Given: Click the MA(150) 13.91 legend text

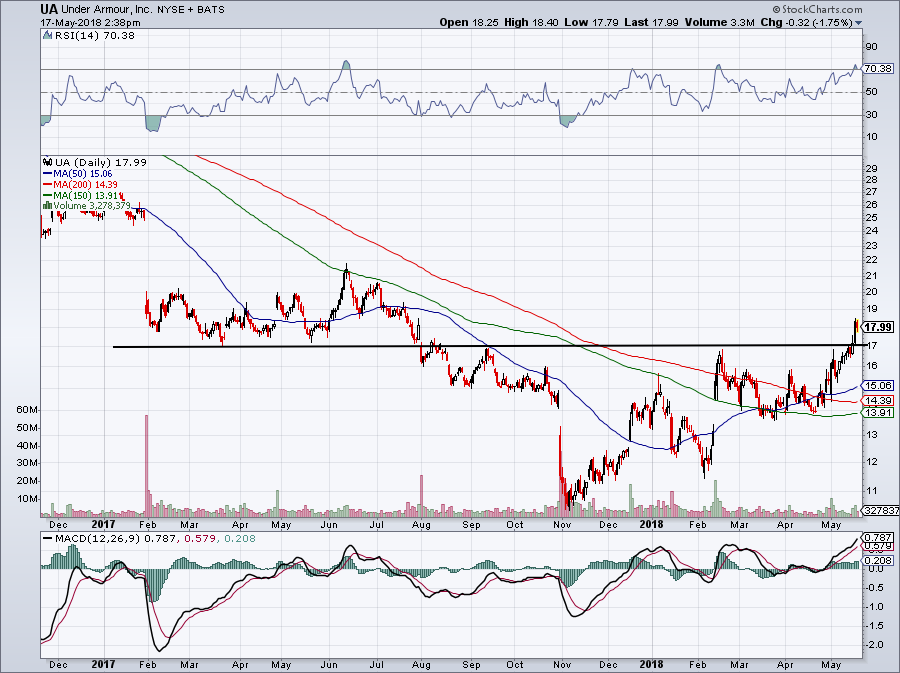Looking at the screenshot, I should 86,195.
